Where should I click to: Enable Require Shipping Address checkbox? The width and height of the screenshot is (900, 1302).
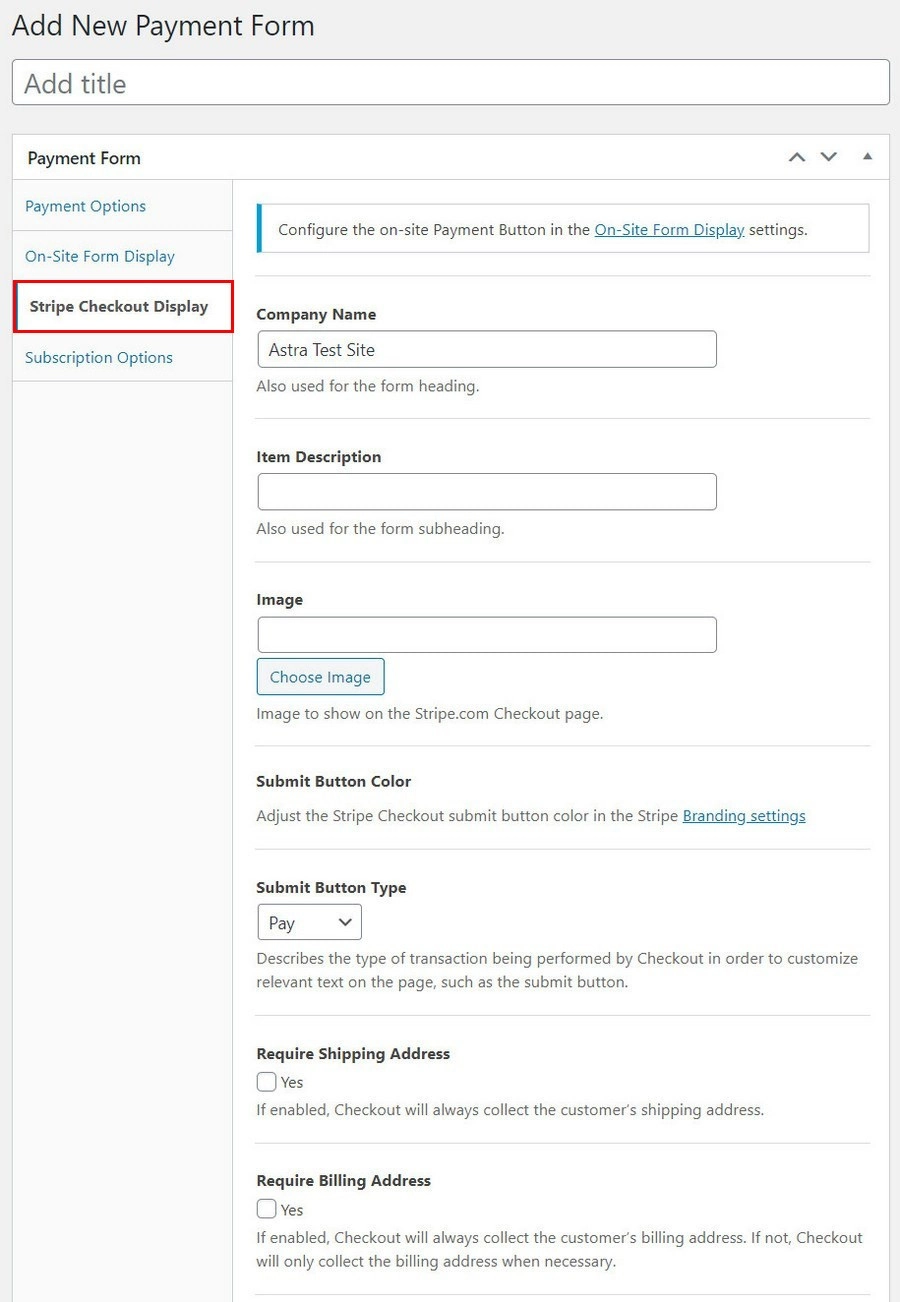(267, 1082)
